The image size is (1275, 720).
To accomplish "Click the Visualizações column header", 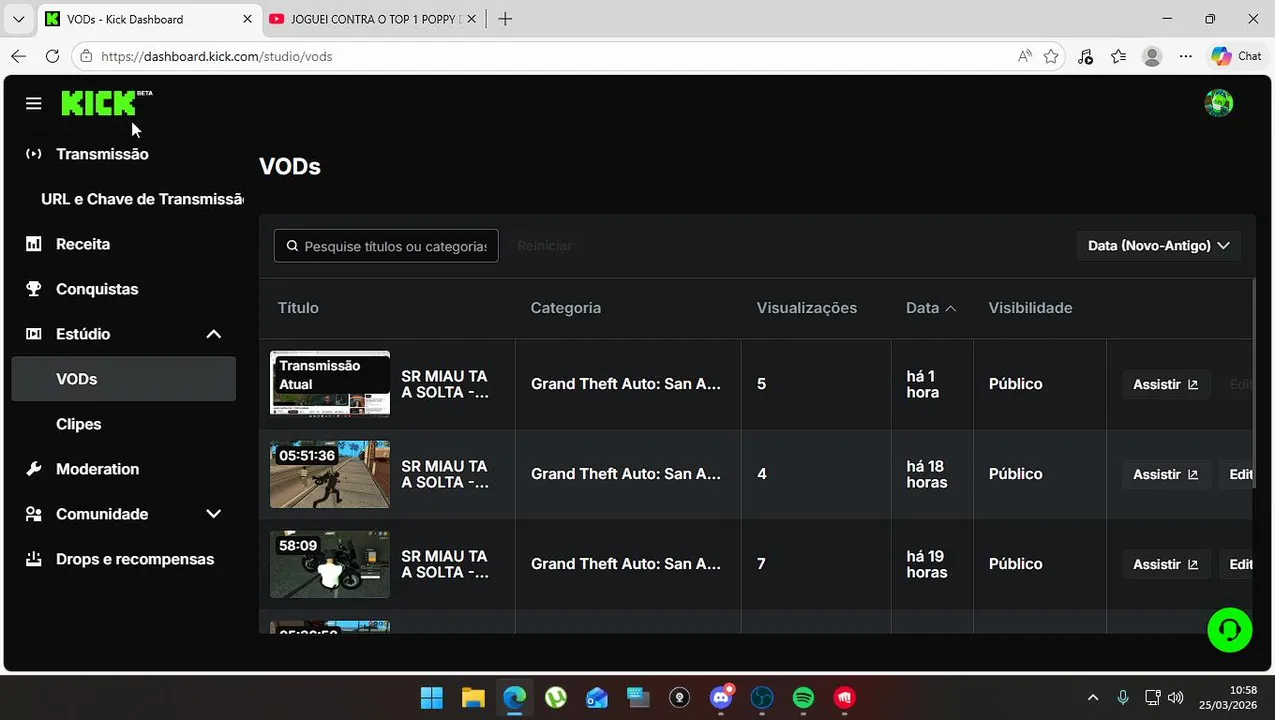I will pyautogui.click(x=806, y=308).
